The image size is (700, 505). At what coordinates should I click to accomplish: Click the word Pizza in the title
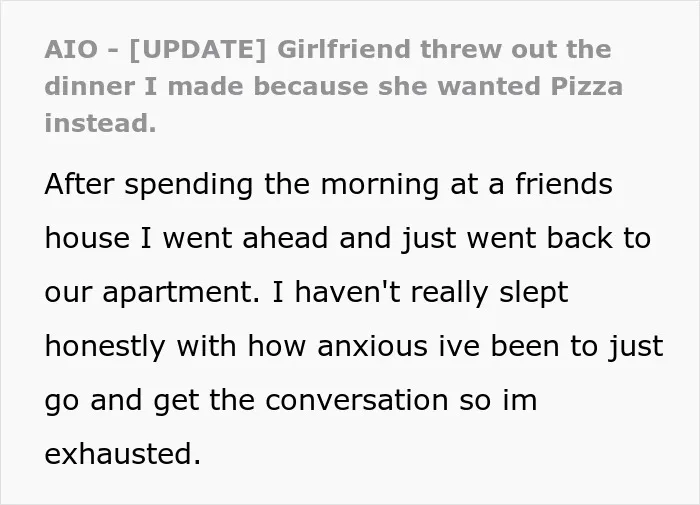click(x=587, y=86)
